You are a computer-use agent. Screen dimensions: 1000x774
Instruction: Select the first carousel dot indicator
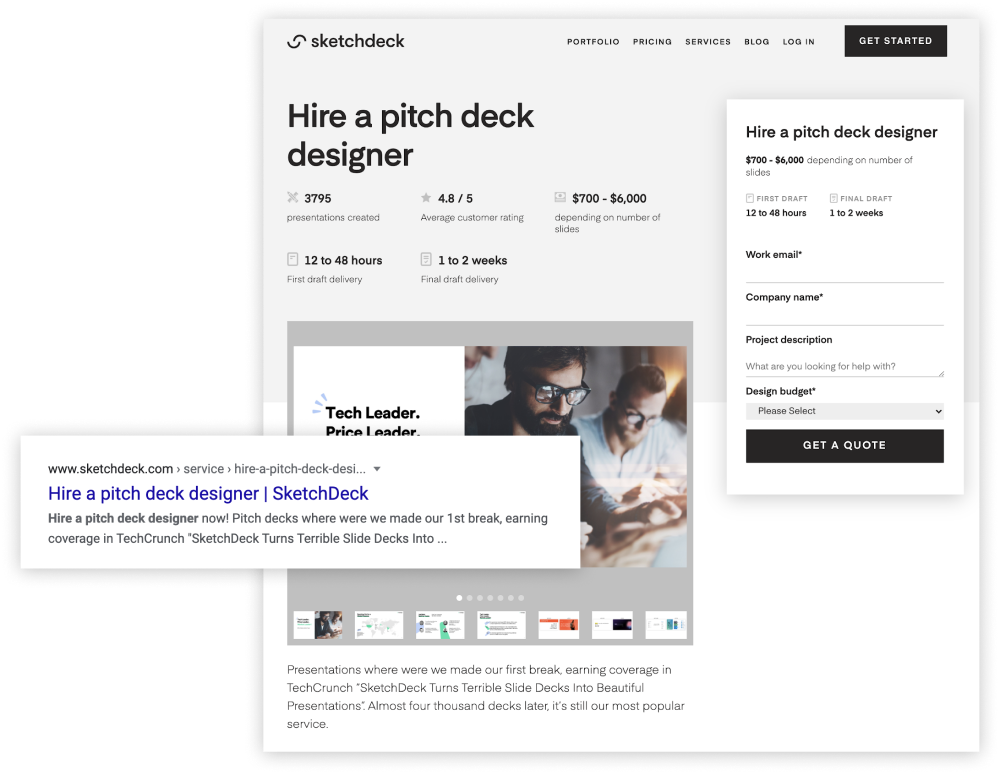coord(459,598)
